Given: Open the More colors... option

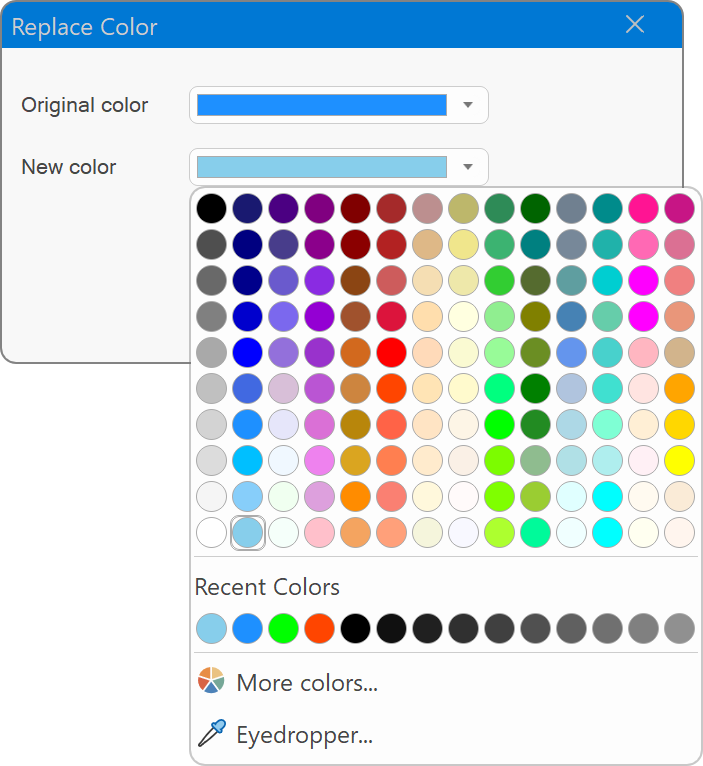Looking at the screenshot, I should [306, 683].
